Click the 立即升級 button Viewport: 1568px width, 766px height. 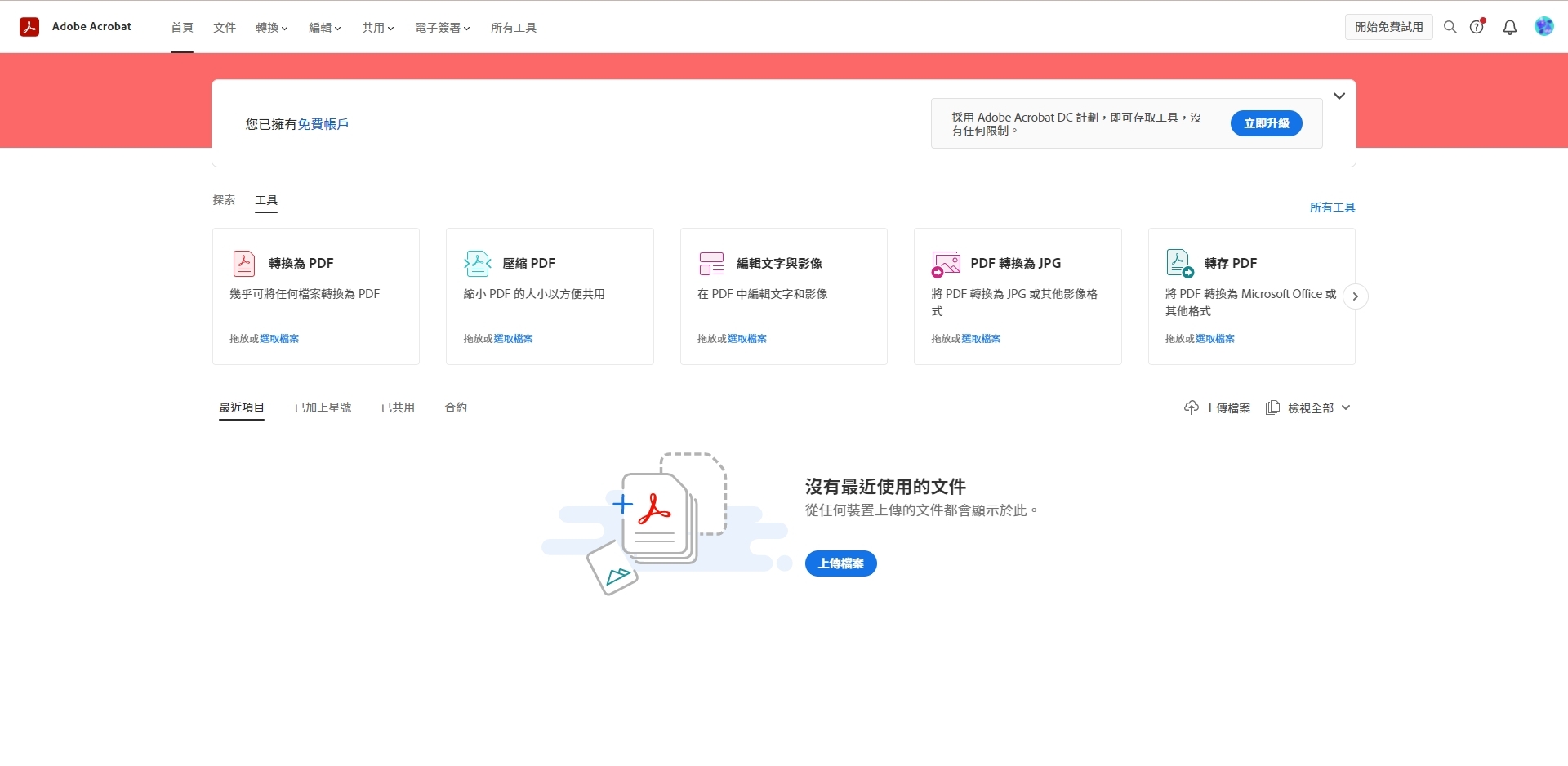point(1266,123)
